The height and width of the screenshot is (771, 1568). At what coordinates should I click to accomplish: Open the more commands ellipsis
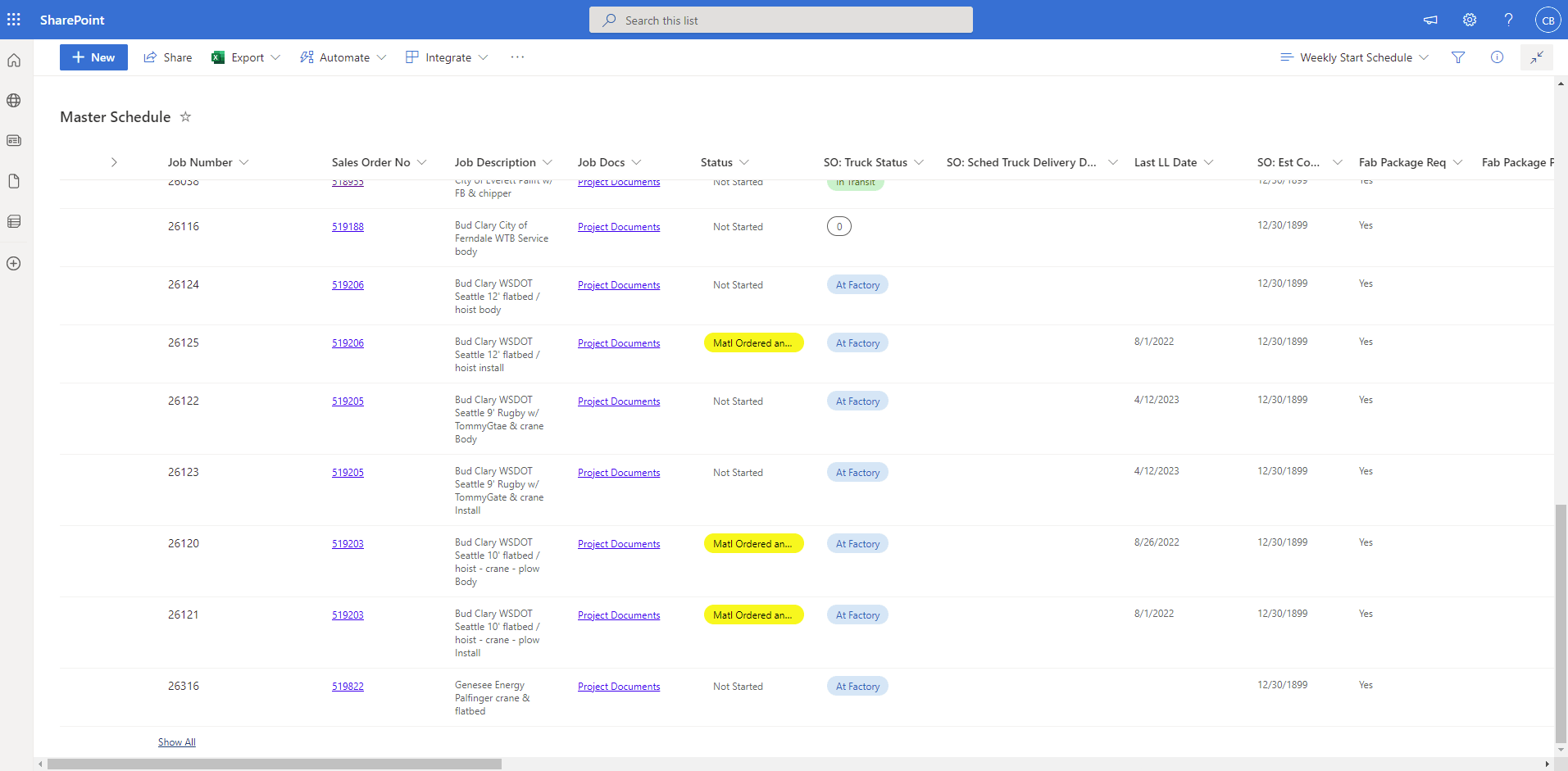point(517,57)
